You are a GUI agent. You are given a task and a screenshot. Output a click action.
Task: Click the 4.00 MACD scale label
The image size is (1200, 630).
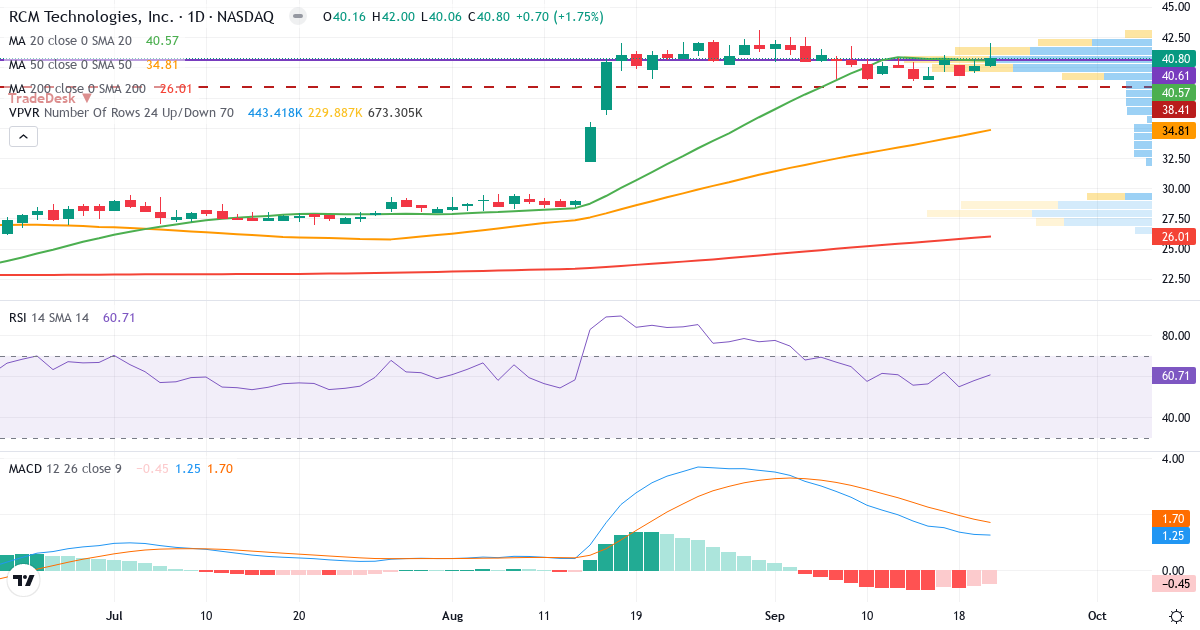click(1174, 459)
